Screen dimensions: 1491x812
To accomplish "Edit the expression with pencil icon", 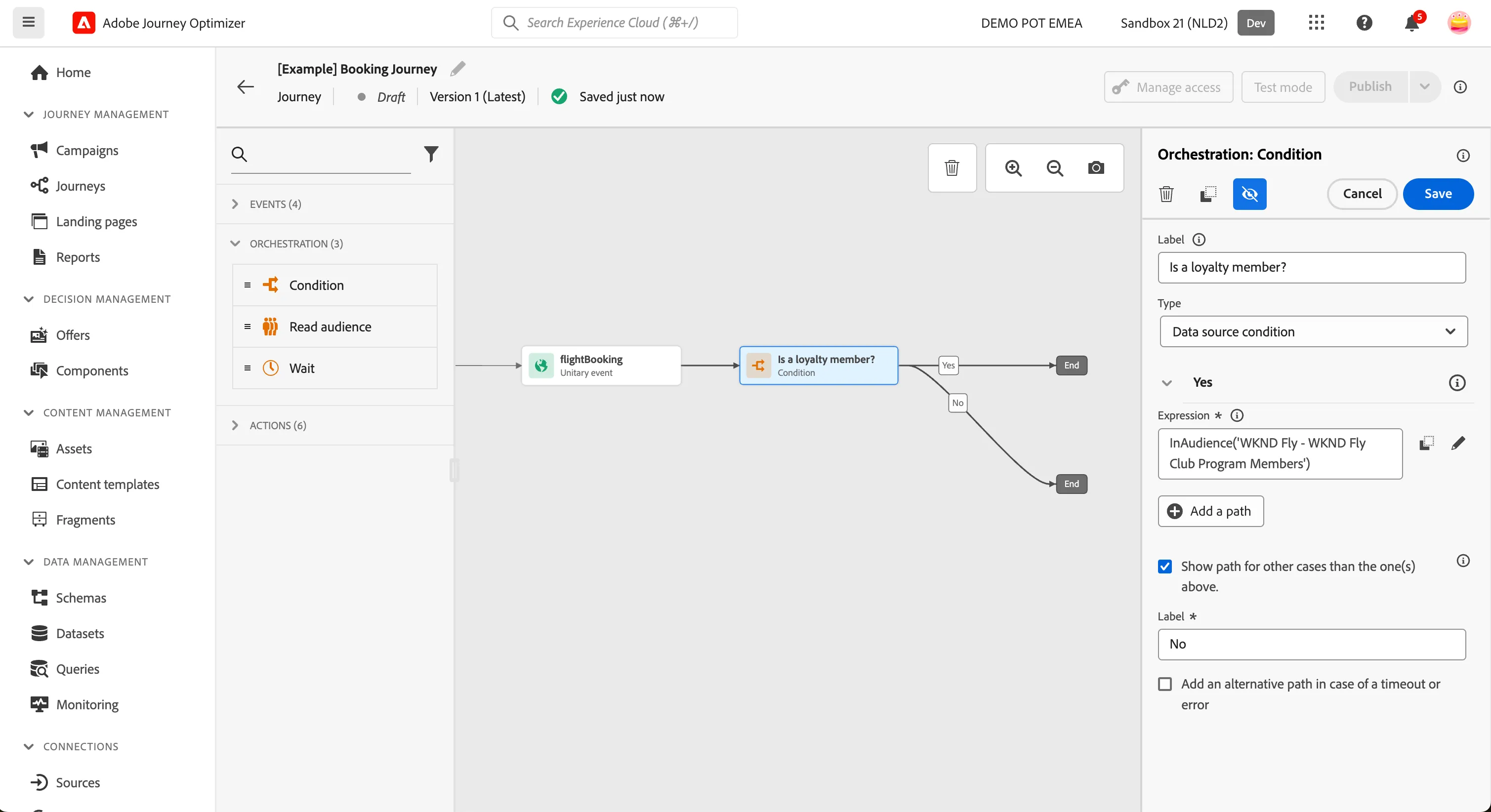I will (x=1458, y=444).
